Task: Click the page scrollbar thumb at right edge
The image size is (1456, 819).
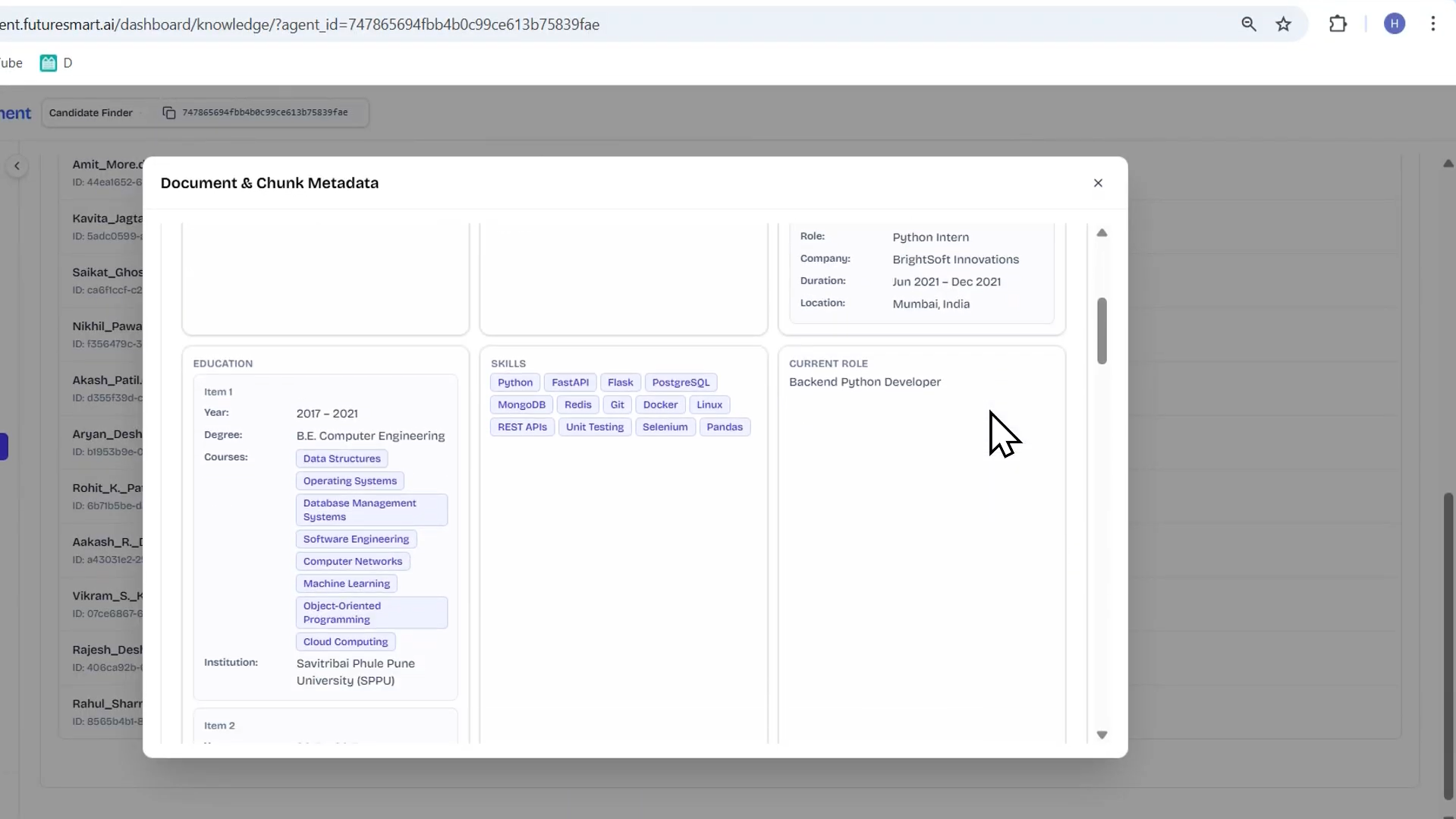Action: [x=1448, y=645]
